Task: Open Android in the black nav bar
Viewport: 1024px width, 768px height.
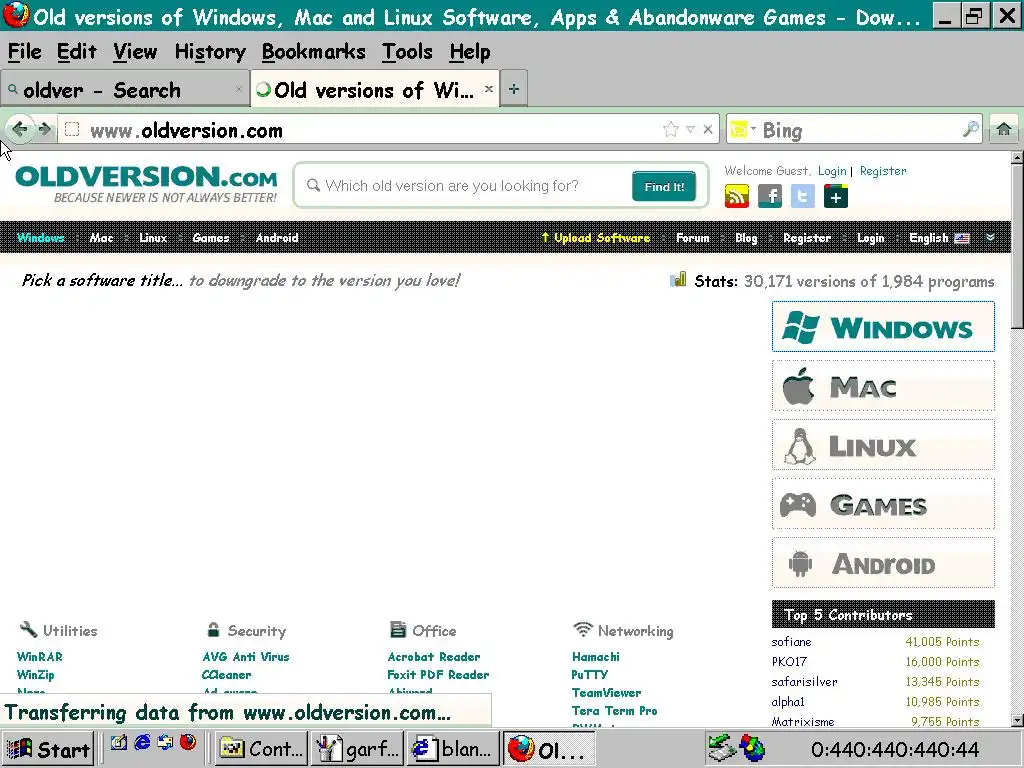Action: point(277,238)
